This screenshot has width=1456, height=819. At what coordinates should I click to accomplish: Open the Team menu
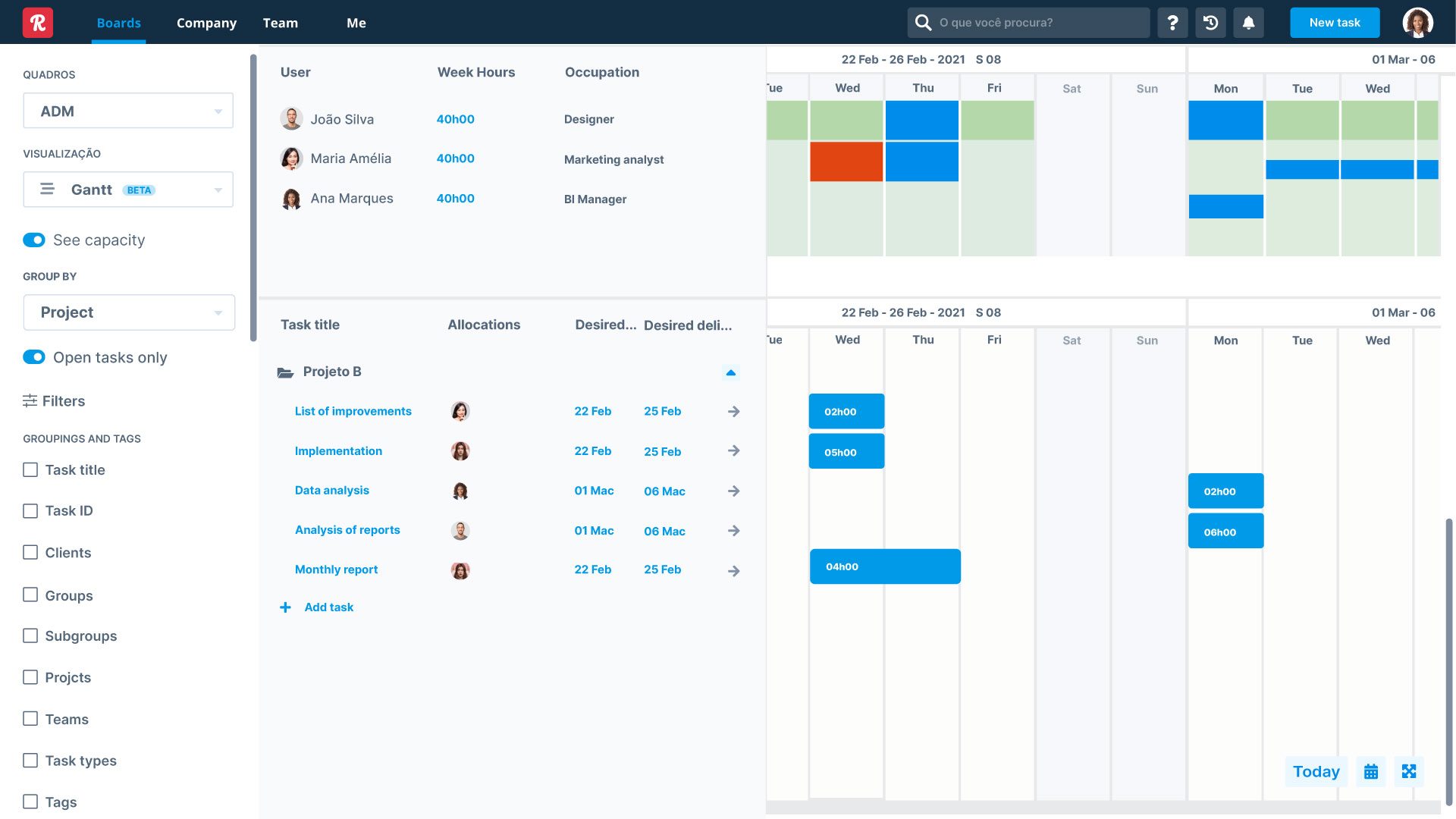(x=281, y=23)
